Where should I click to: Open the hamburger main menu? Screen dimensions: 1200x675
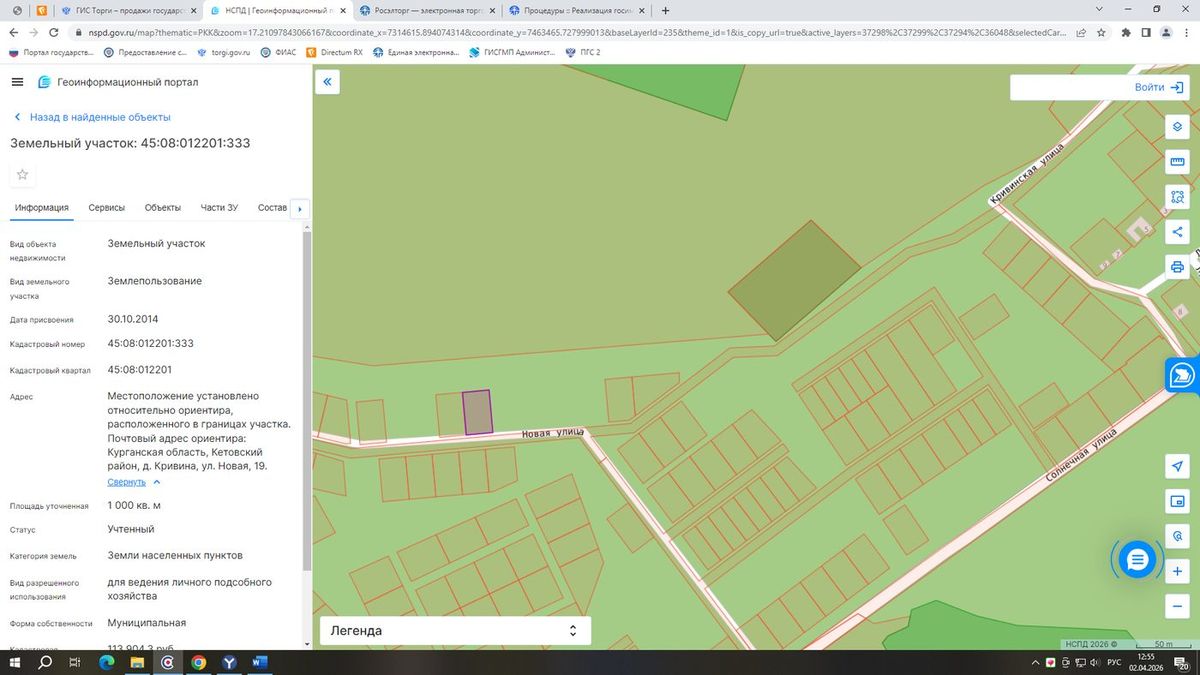18,82
